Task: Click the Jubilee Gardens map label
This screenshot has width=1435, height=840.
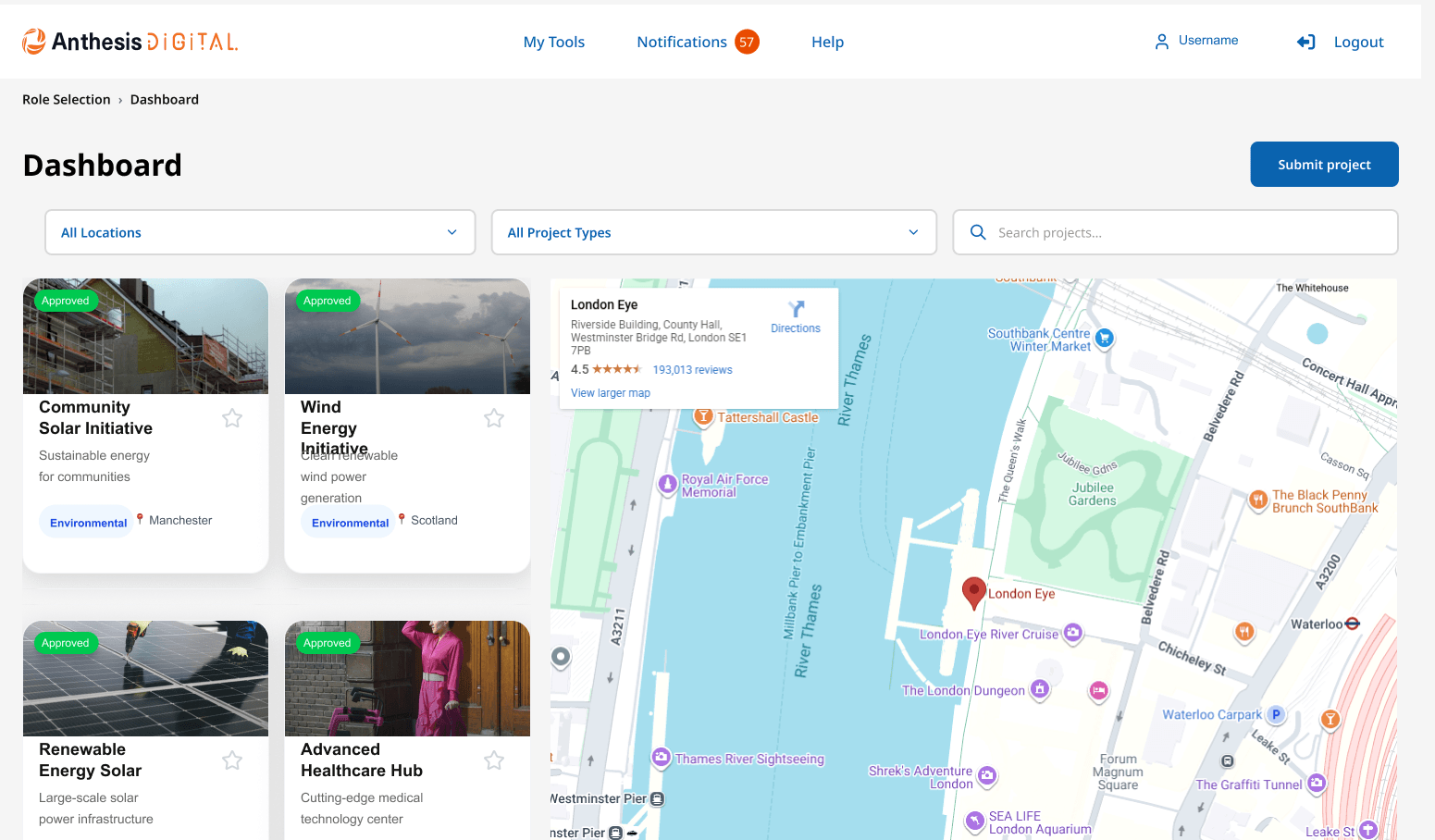Action: click(1092, 494)
